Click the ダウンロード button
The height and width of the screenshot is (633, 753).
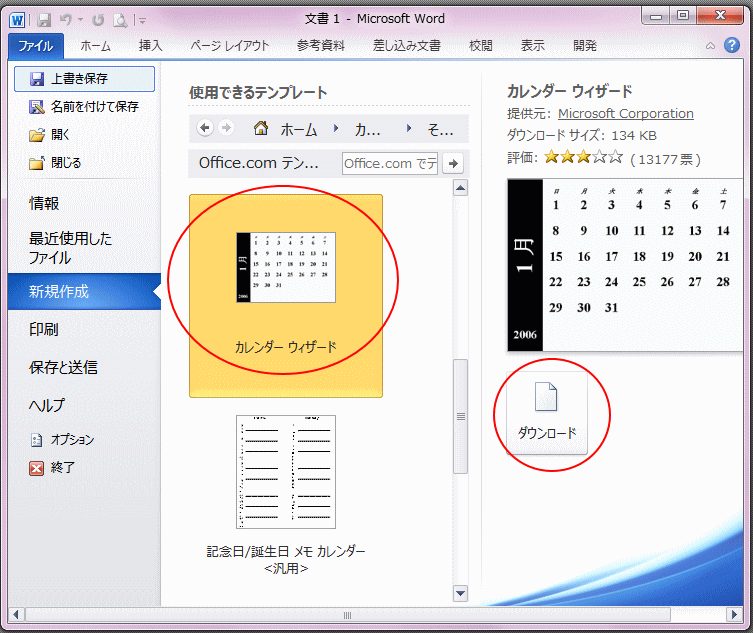click(x=547, y=413)
